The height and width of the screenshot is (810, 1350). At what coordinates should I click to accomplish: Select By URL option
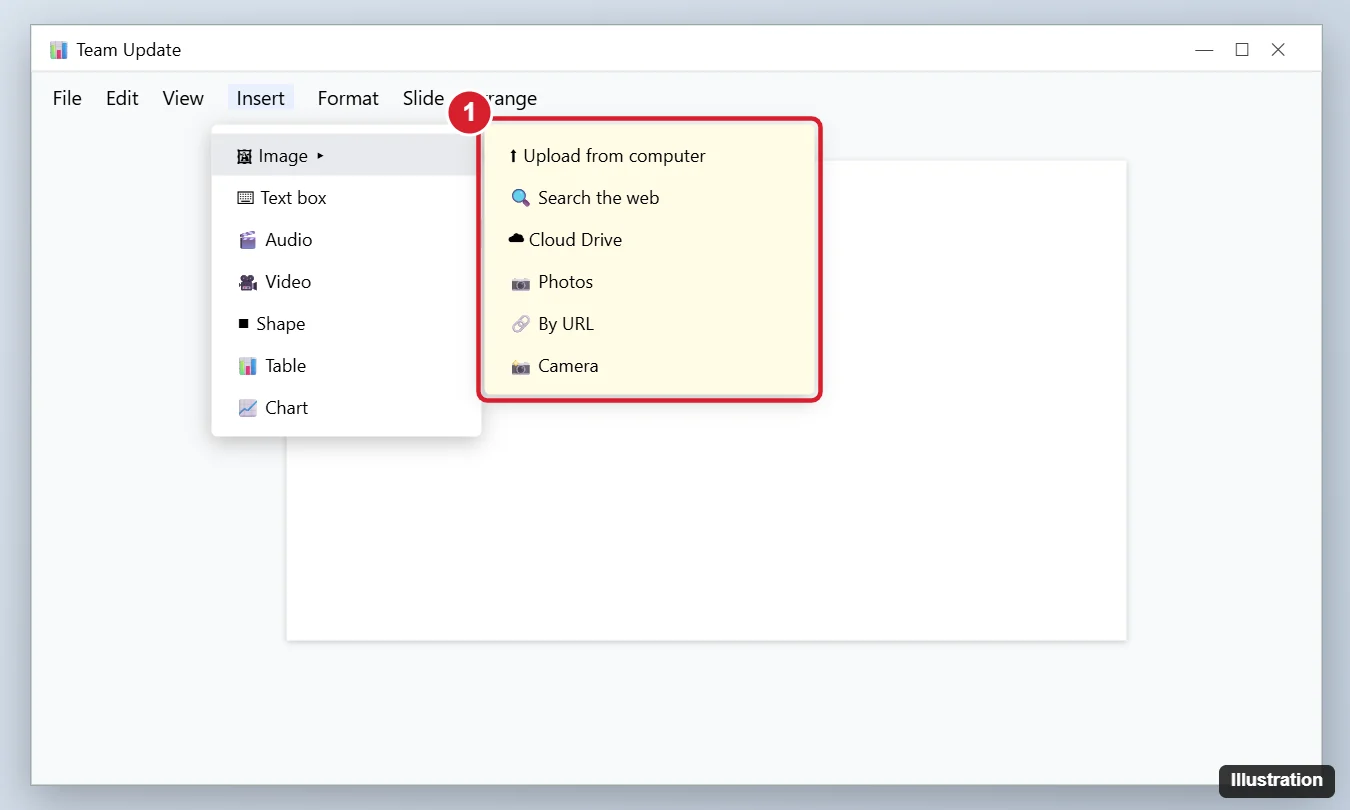click(x=650, y=324)
